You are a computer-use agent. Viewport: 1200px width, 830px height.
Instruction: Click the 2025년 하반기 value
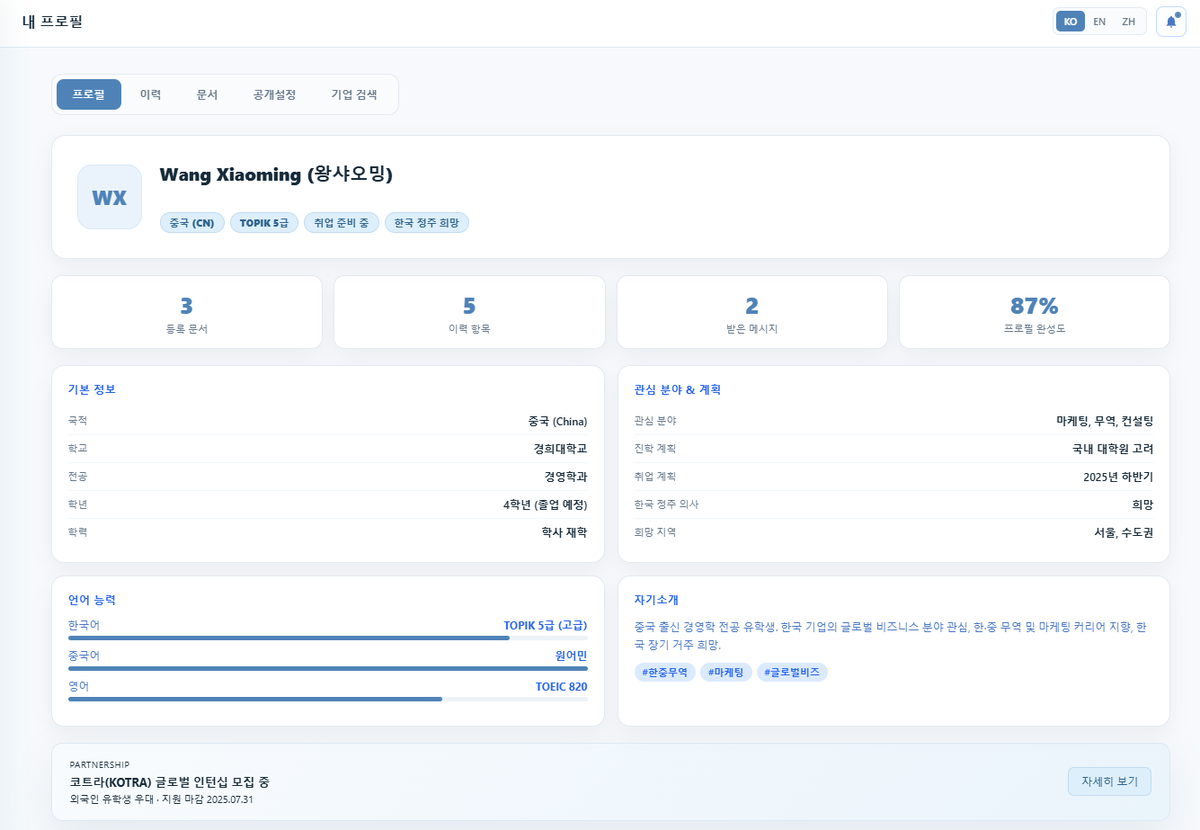click(1118, 477)
